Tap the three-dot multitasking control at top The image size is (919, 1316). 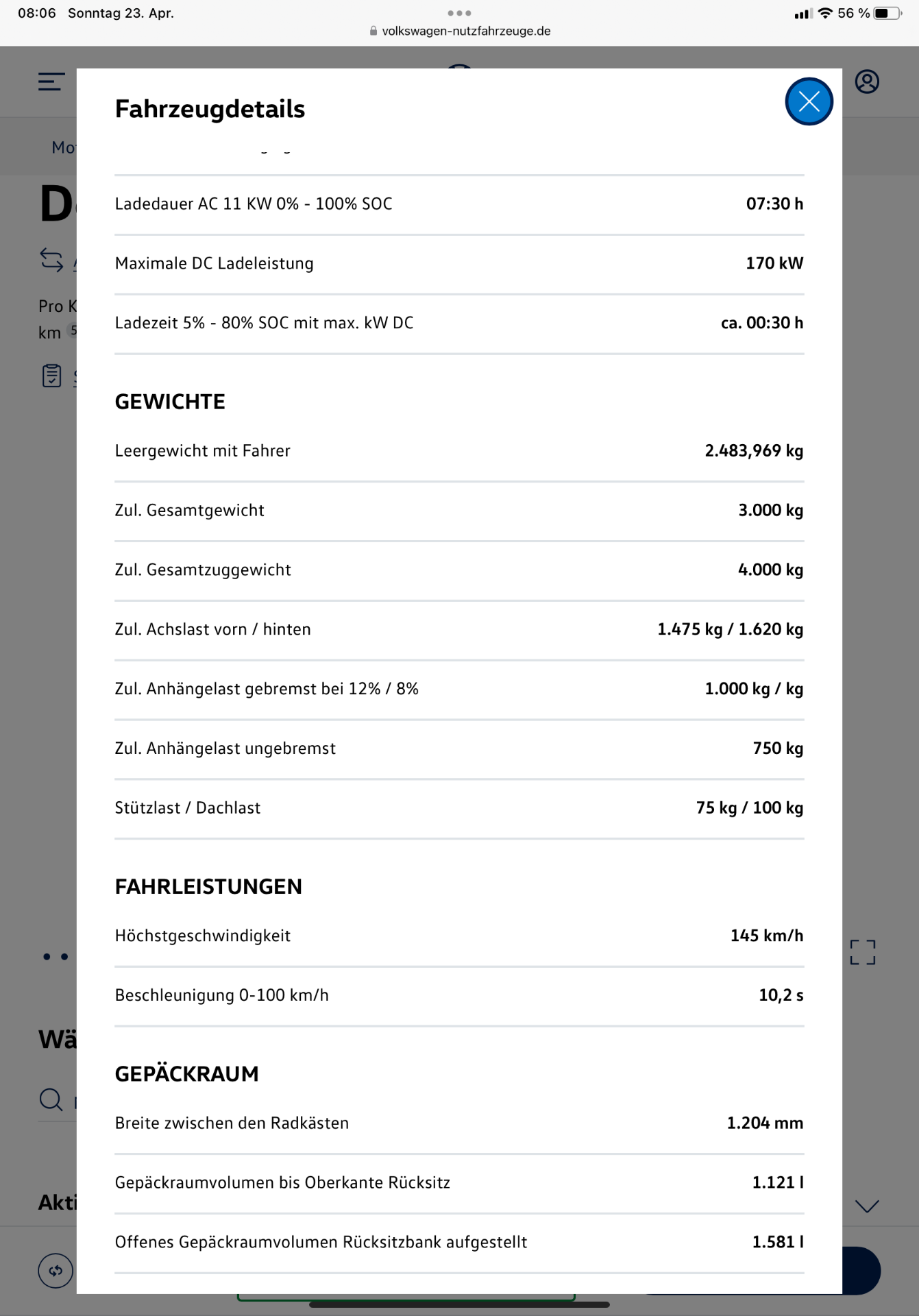coord(459,13)
